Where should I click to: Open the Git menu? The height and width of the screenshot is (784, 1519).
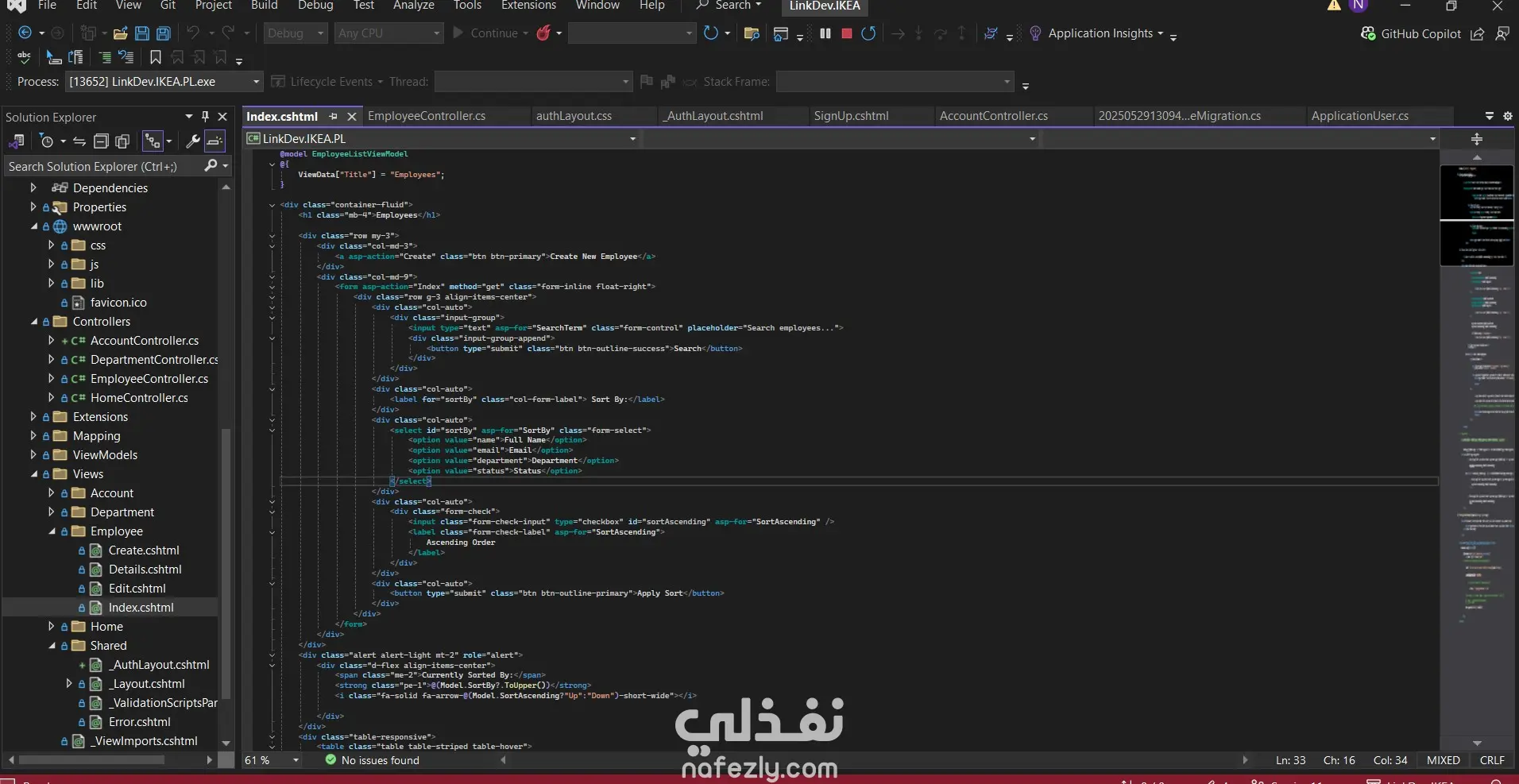[x=168, y=6]
